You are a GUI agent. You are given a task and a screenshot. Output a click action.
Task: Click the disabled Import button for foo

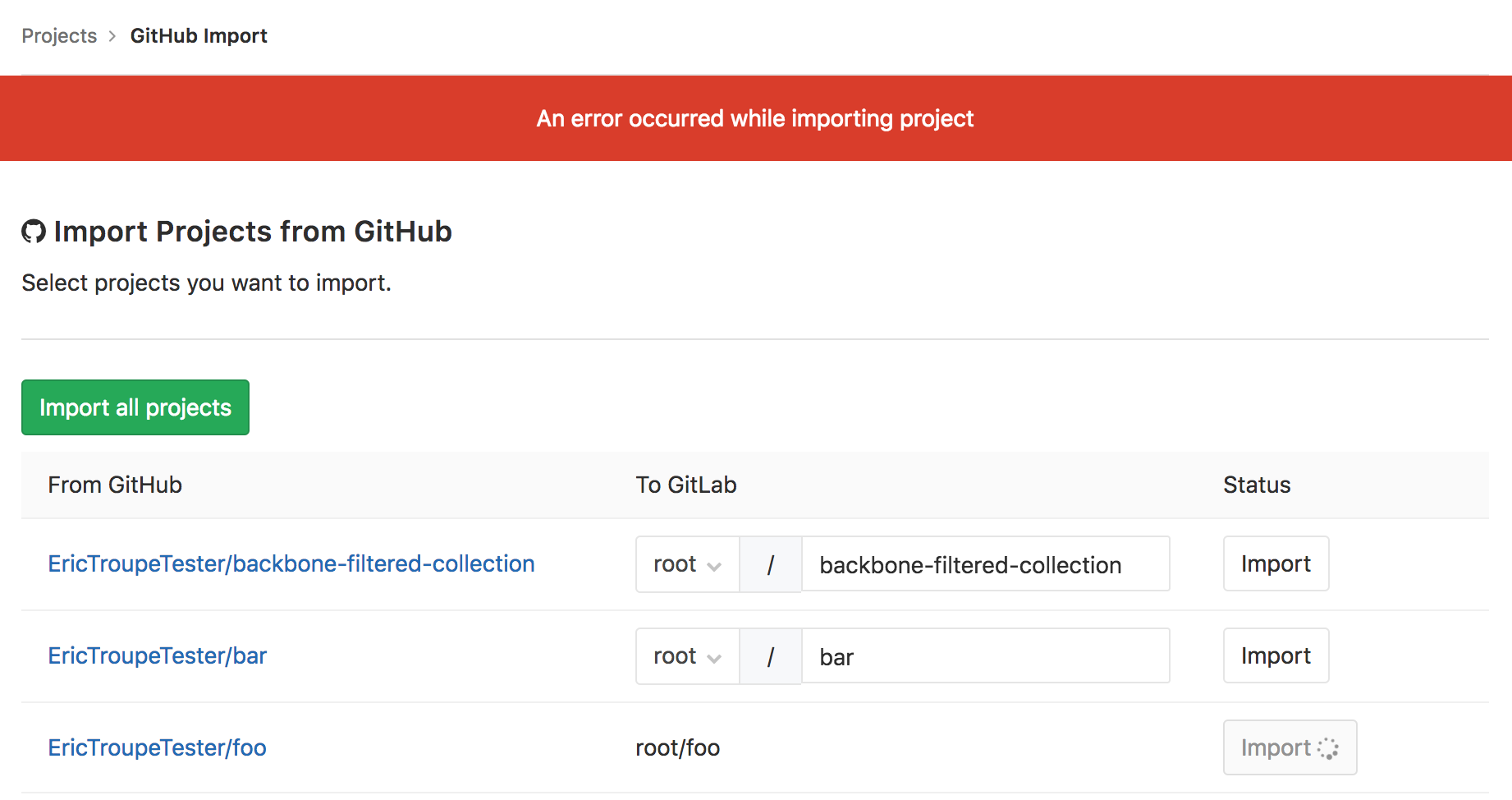coord(1275,748)
